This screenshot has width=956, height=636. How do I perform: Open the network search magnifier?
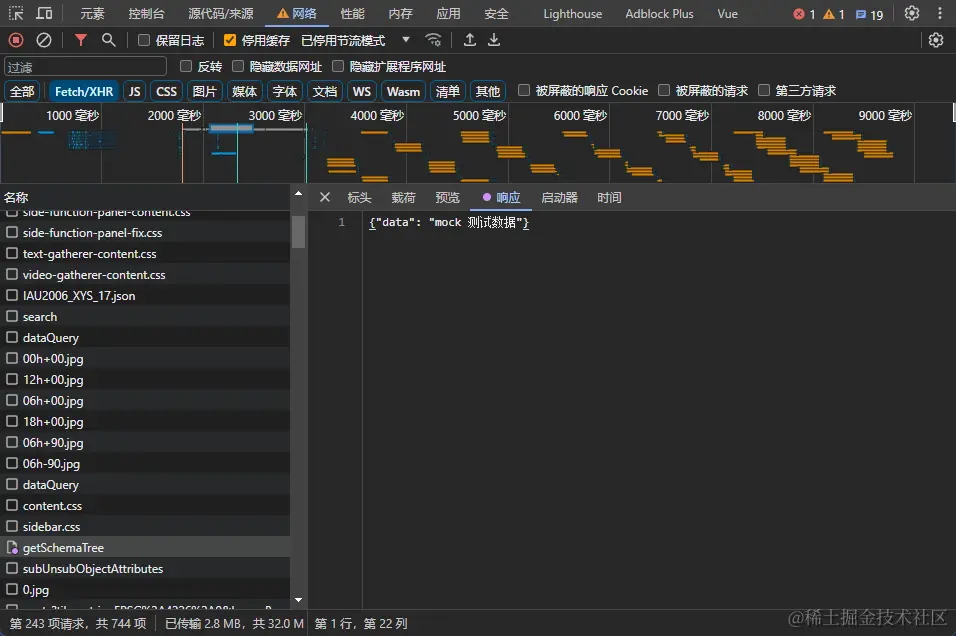(108, 40)
